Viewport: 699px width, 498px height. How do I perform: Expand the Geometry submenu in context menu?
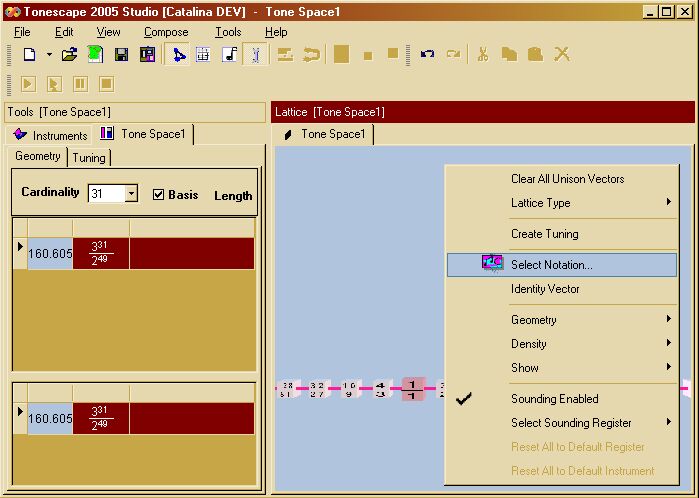562,320
